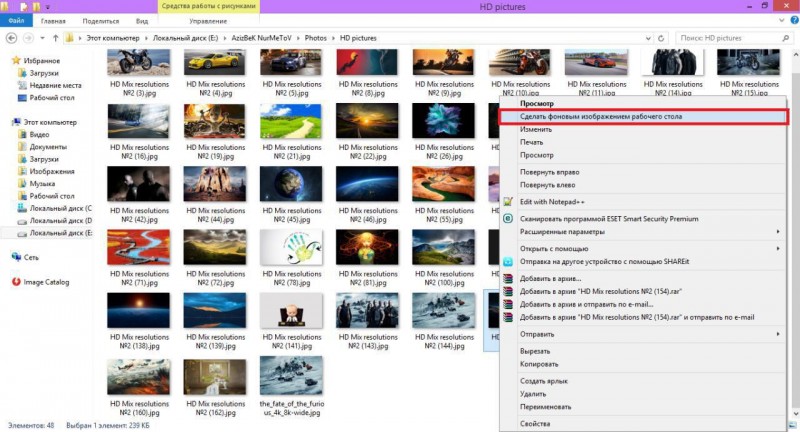This screenshot has height=432, width=800.
Task: Select thumbnail HD Mix resolutions №2 (3).jpg
Action: pos(139,62)
